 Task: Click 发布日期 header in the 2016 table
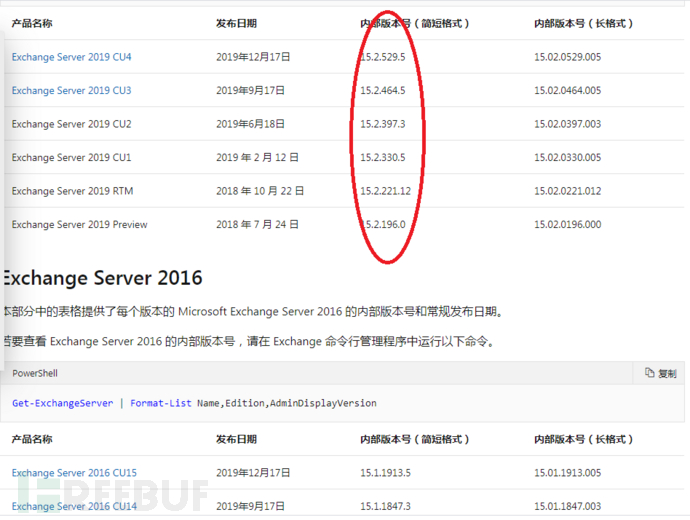point(236,439)
